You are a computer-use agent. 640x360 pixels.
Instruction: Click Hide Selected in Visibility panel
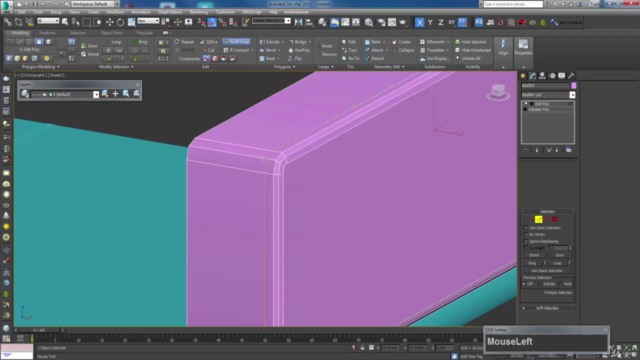[471, 42]
